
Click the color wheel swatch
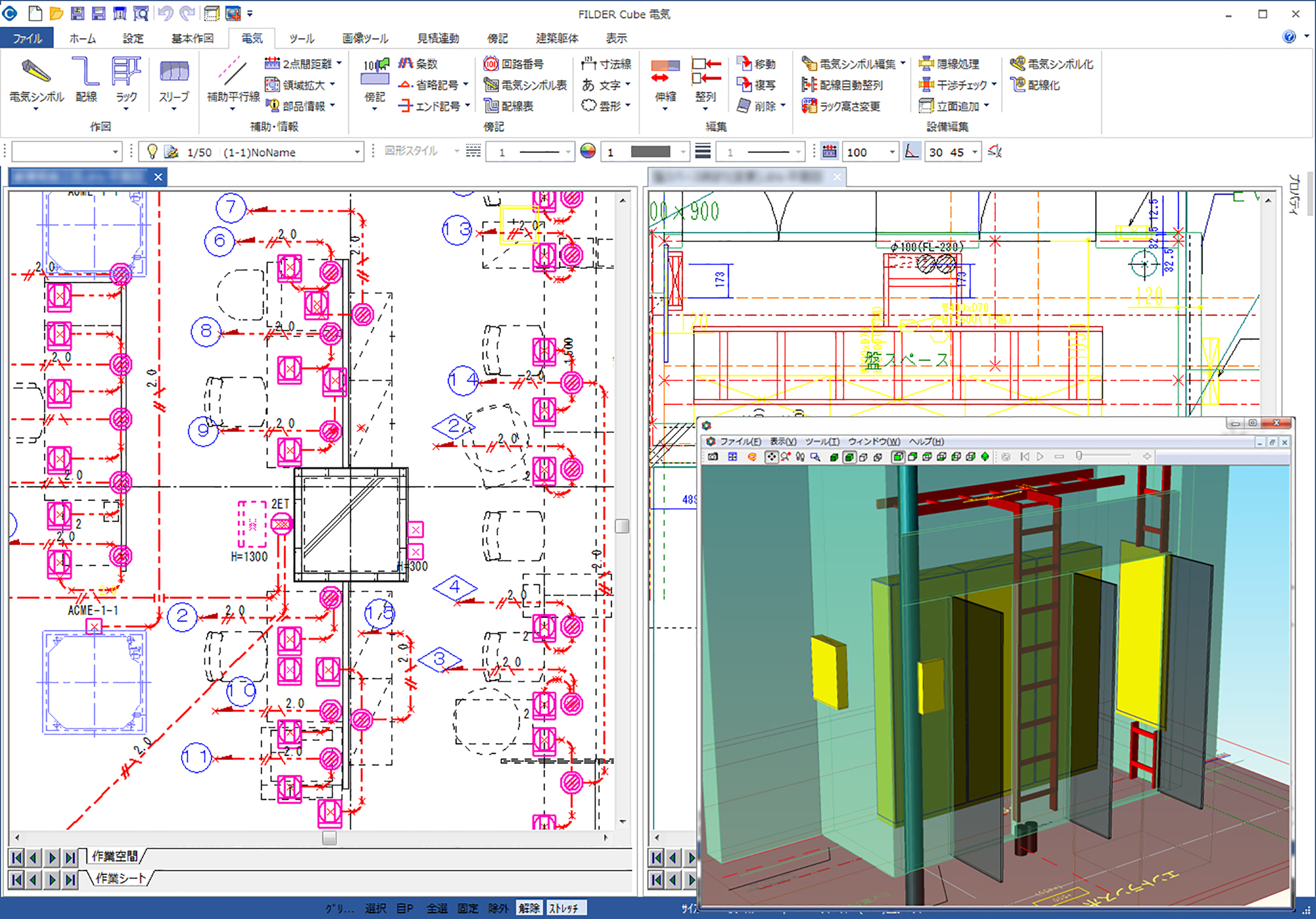coord(588,152)
